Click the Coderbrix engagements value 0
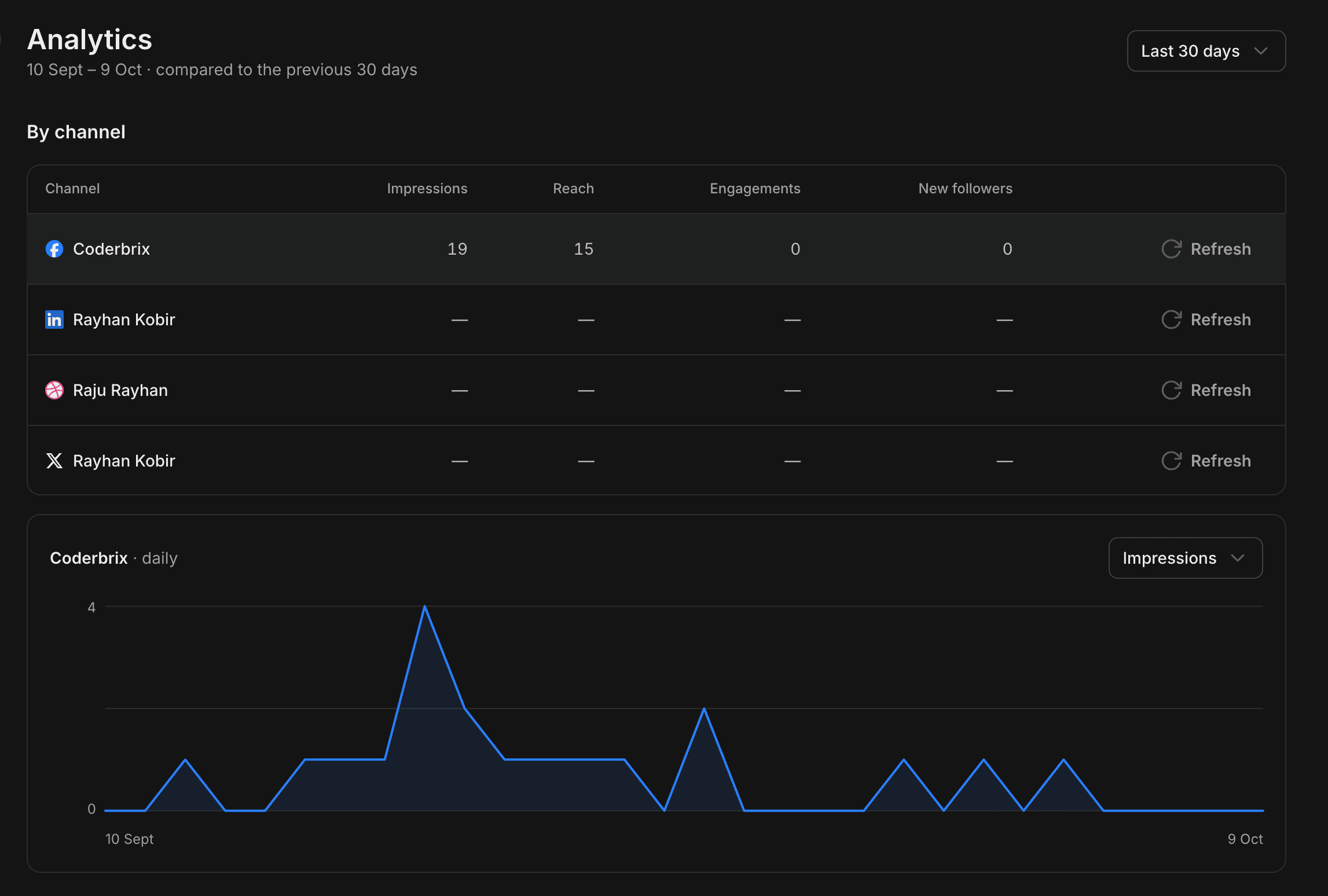This screenshot has width=1328, height=896. (x=795, y=249)
